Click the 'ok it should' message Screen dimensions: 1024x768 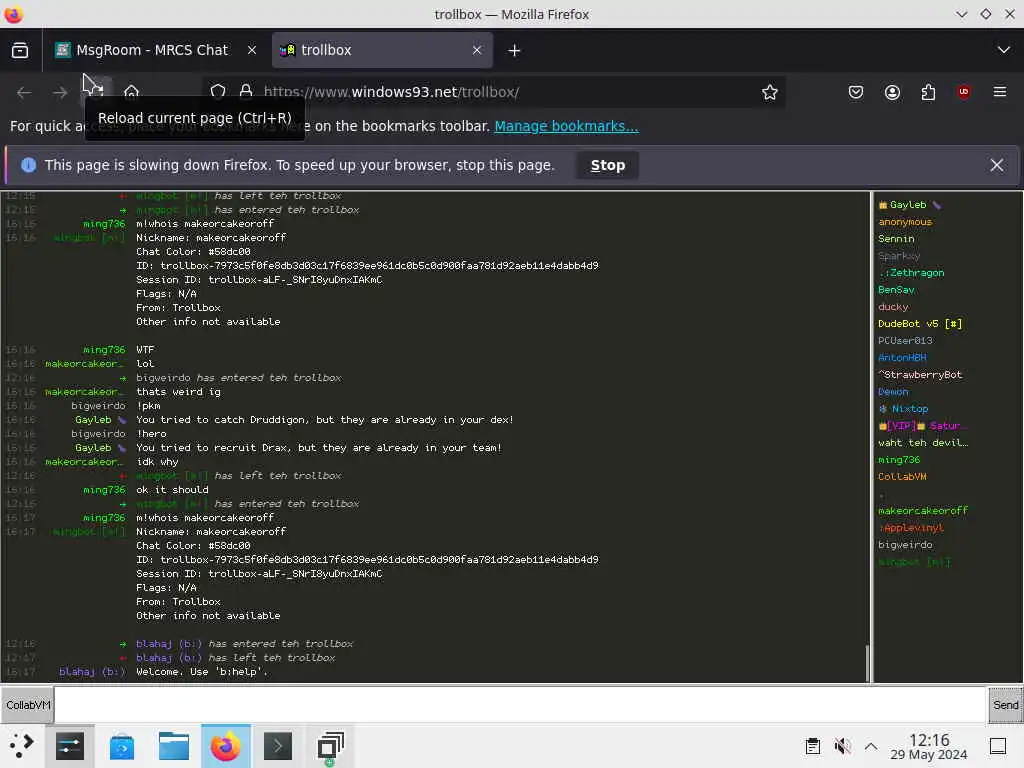[x=172, y=490]
